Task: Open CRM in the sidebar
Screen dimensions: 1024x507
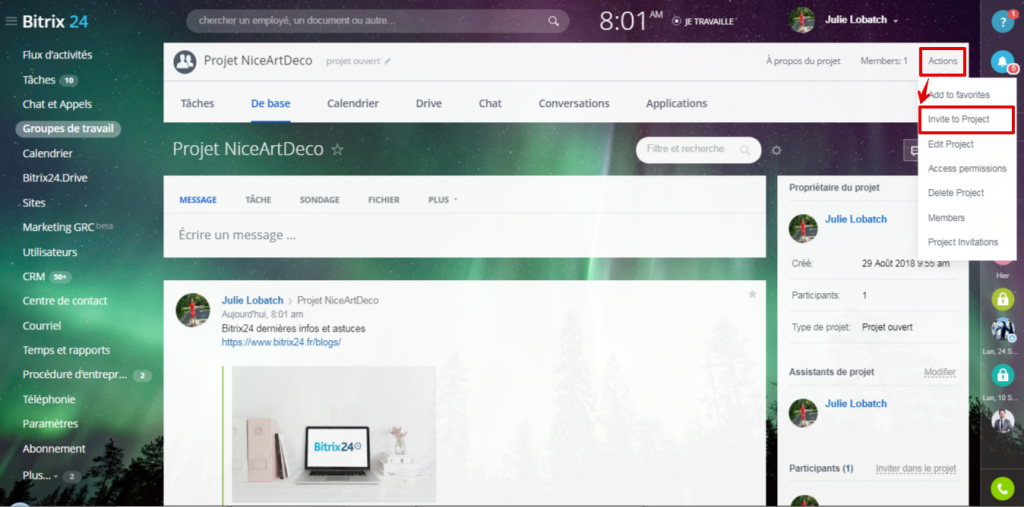Action: pos(33,276)
